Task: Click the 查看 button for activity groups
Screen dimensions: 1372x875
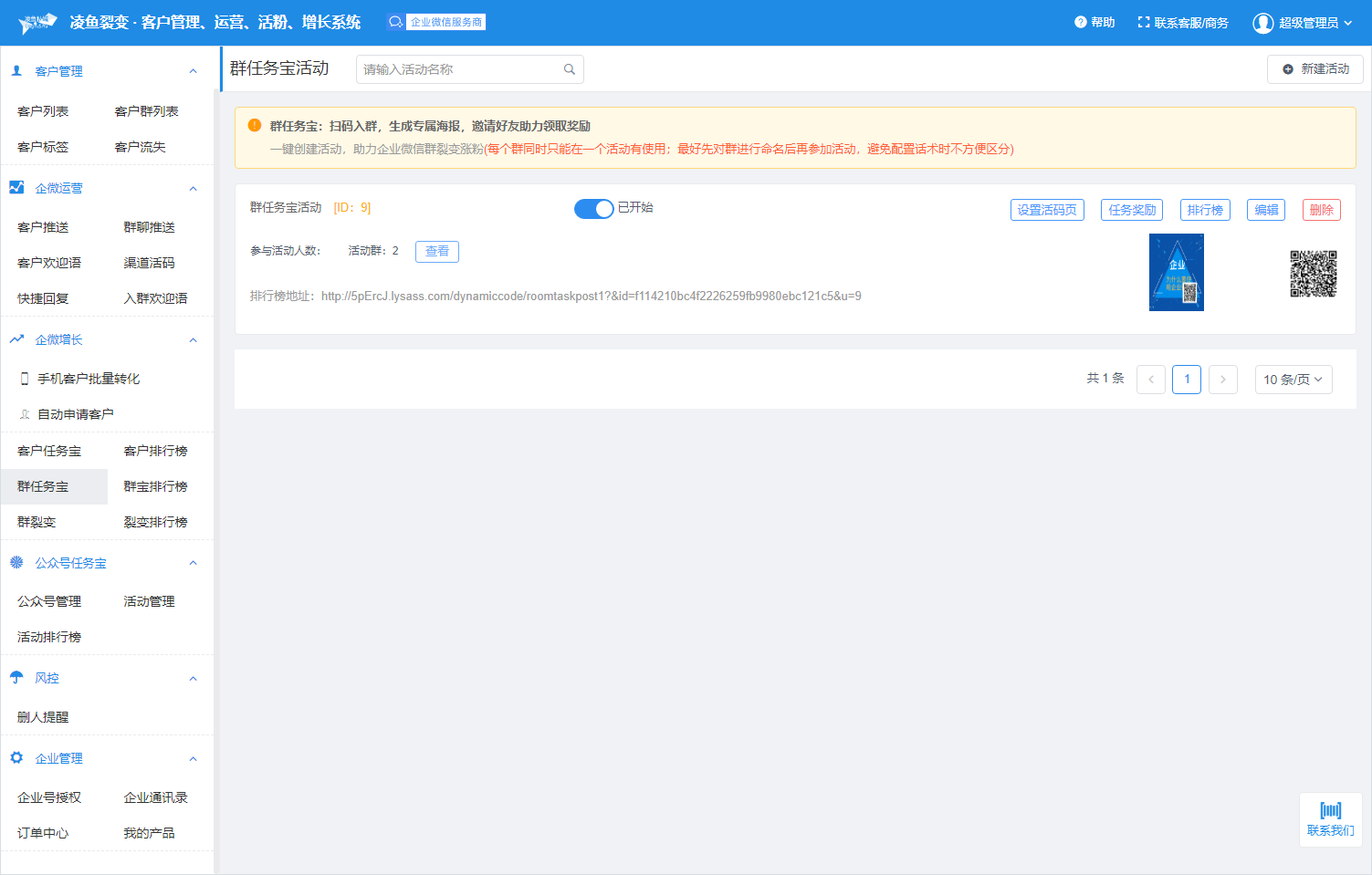Action: click(x=436, y=252)
